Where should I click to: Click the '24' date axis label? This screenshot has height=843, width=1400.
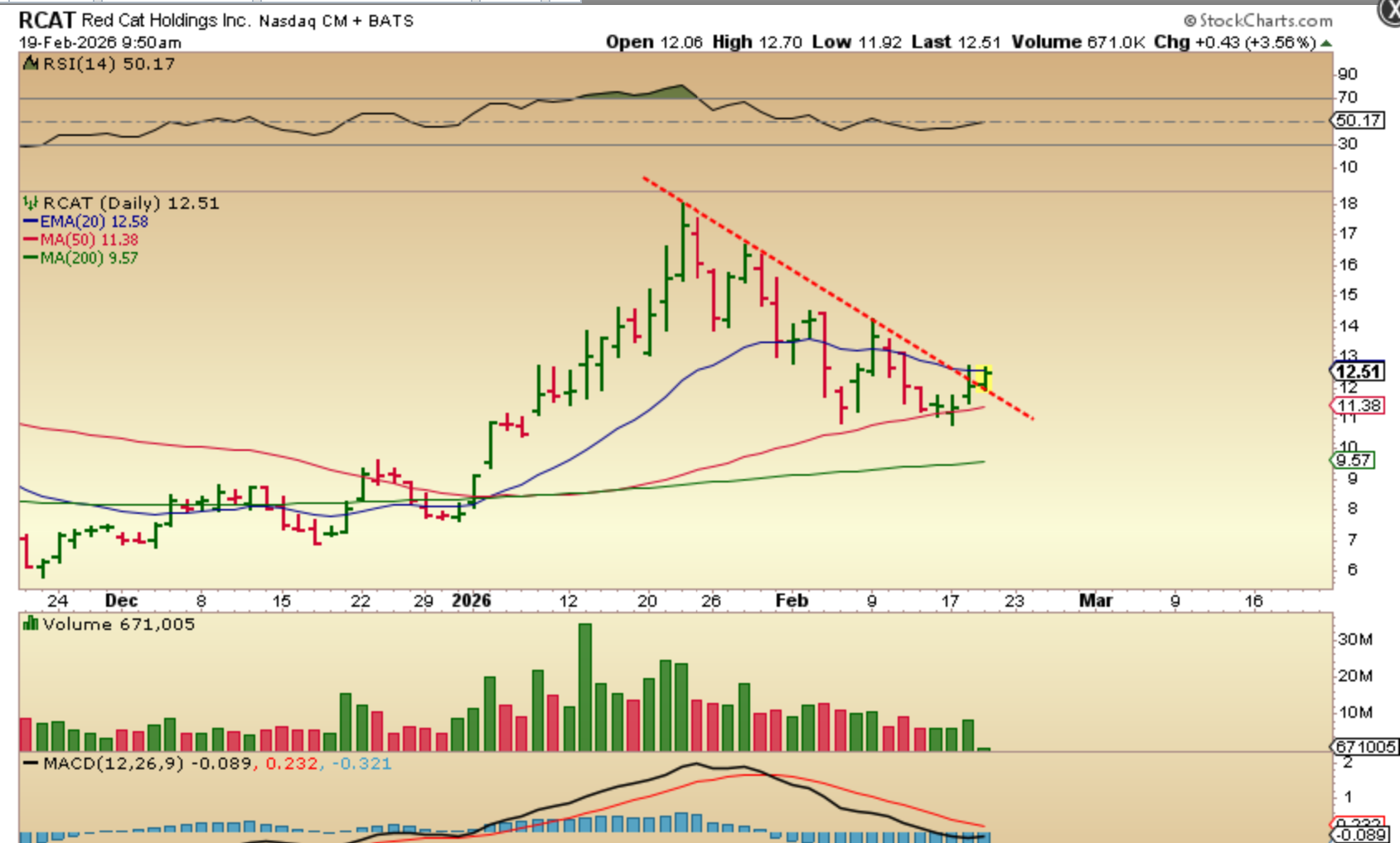click(x=57, y=601)
